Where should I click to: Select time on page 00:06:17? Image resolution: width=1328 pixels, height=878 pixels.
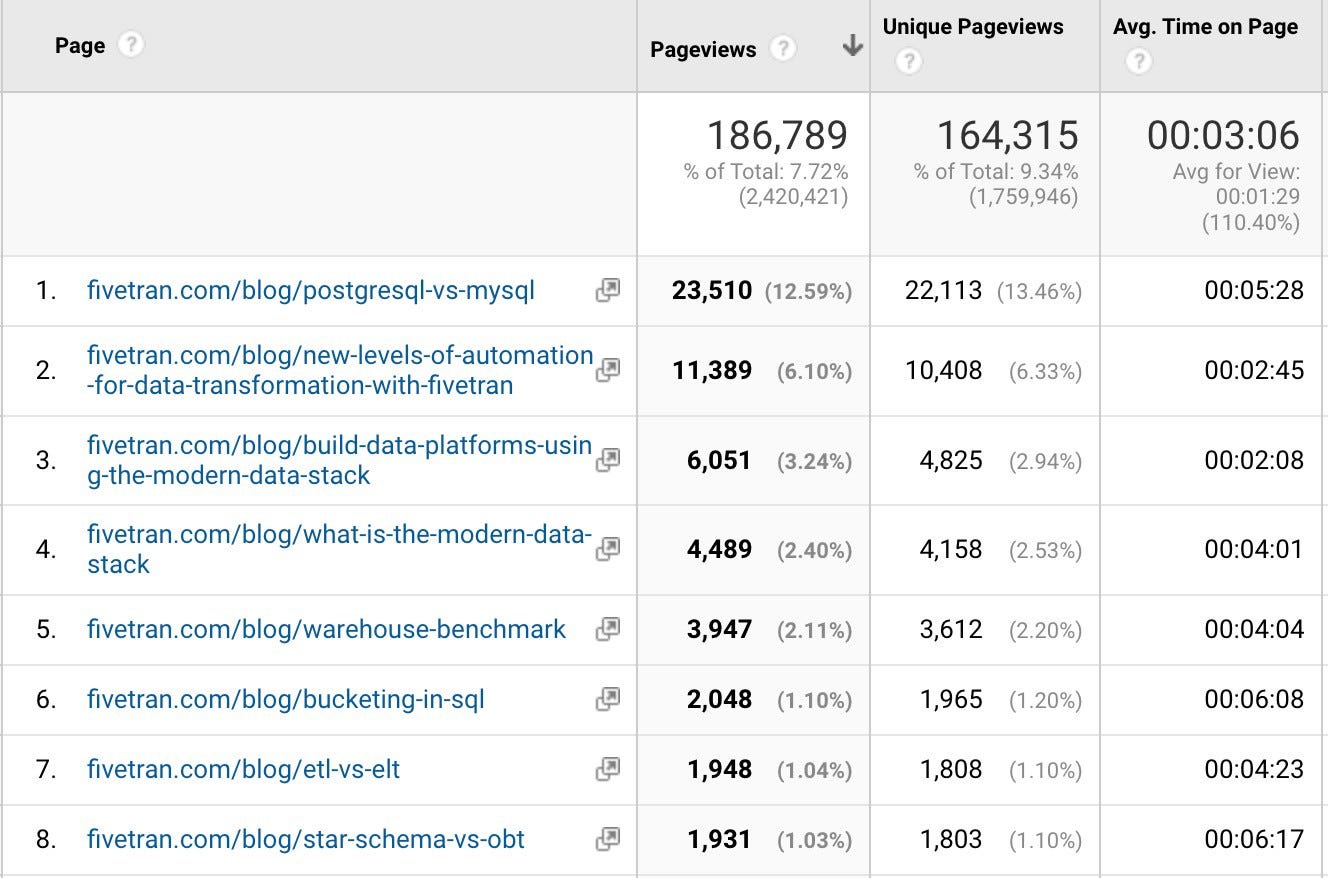tap(1254, 839)
